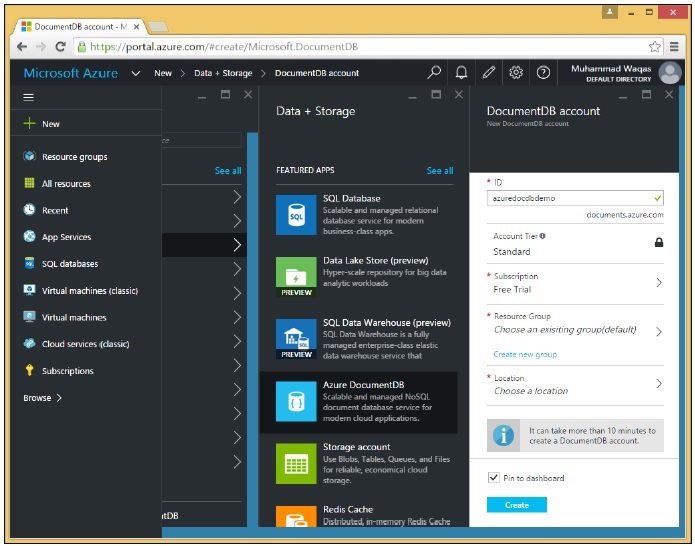Viewport: 695px width, 546px height.
Task: Select the Storage account tile icon
Action: pos(296,464)
